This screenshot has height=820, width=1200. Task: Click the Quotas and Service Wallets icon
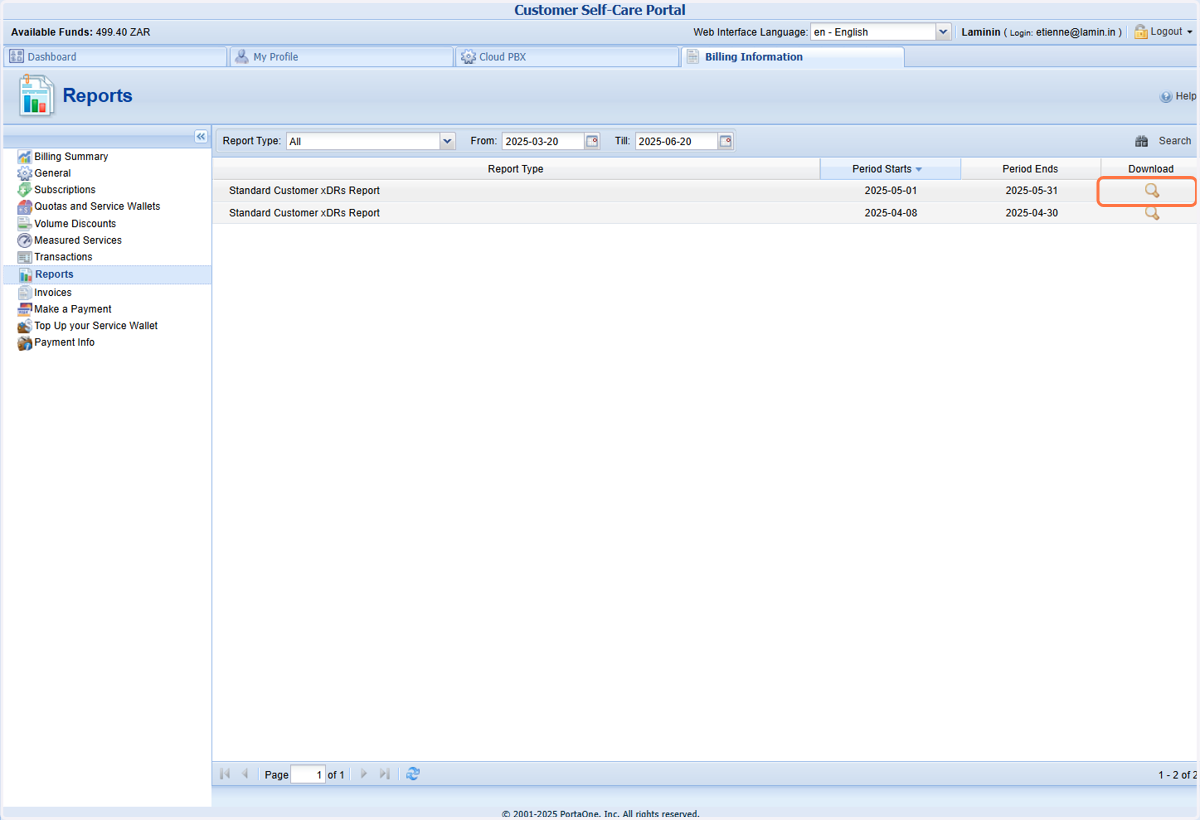25,207
